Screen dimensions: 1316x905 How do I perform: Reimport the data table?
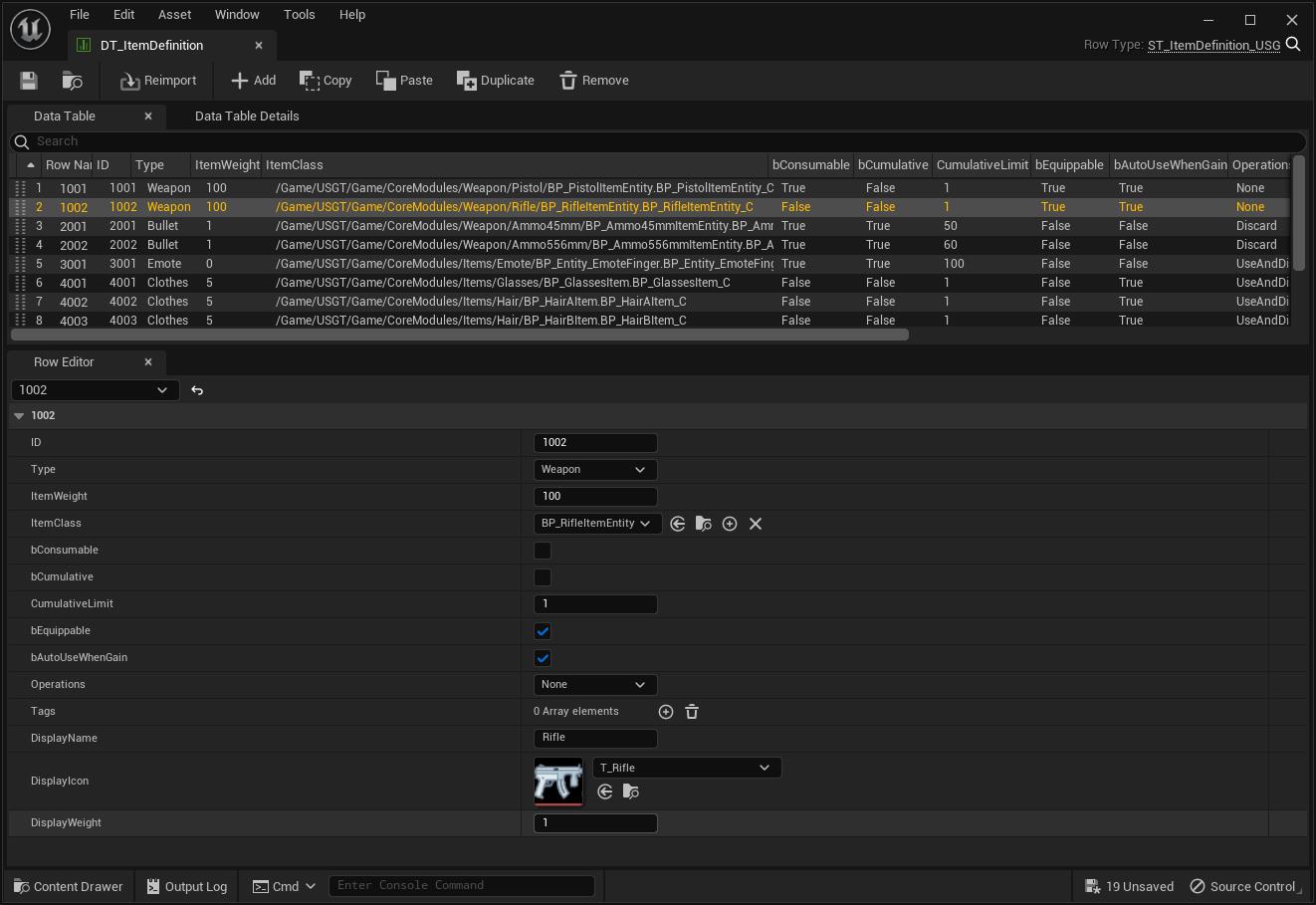(158, 81)
